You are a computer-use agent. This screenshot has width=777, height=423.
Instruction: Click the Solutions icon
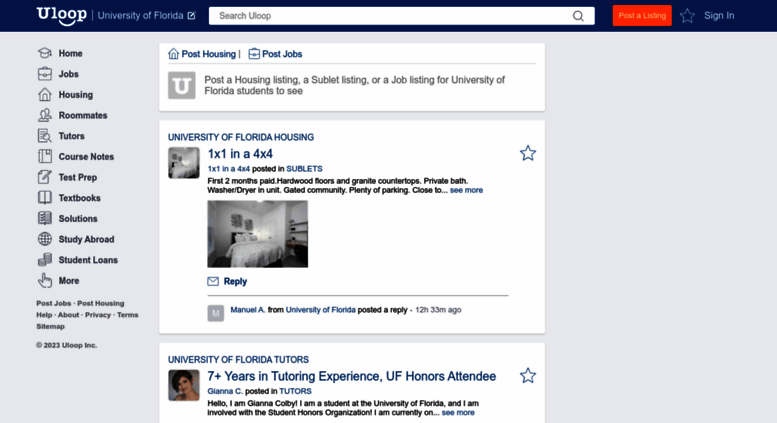pyautogui.click(x=45, y=218)
